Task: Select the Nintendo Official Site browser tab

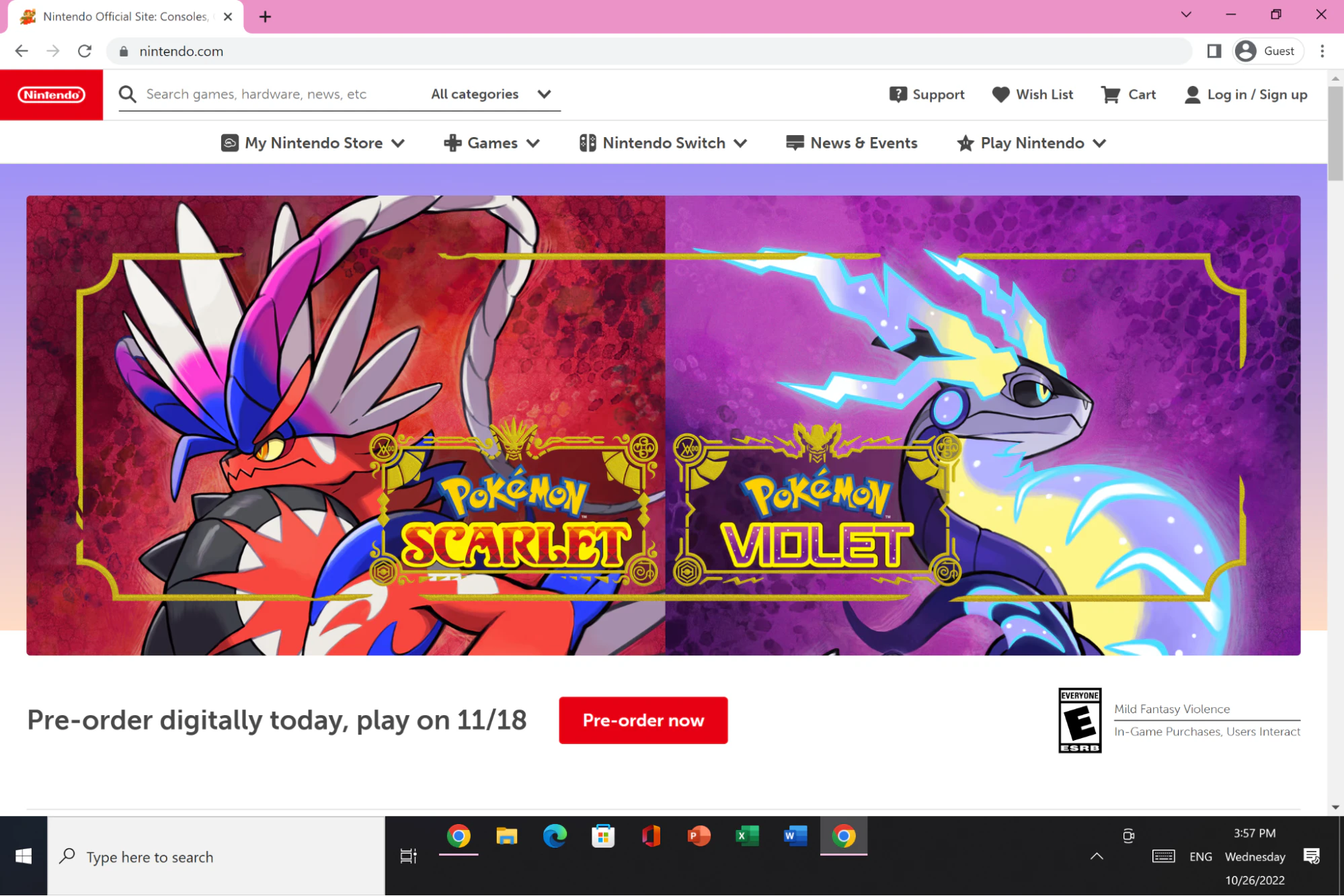Action: (125, 17)
